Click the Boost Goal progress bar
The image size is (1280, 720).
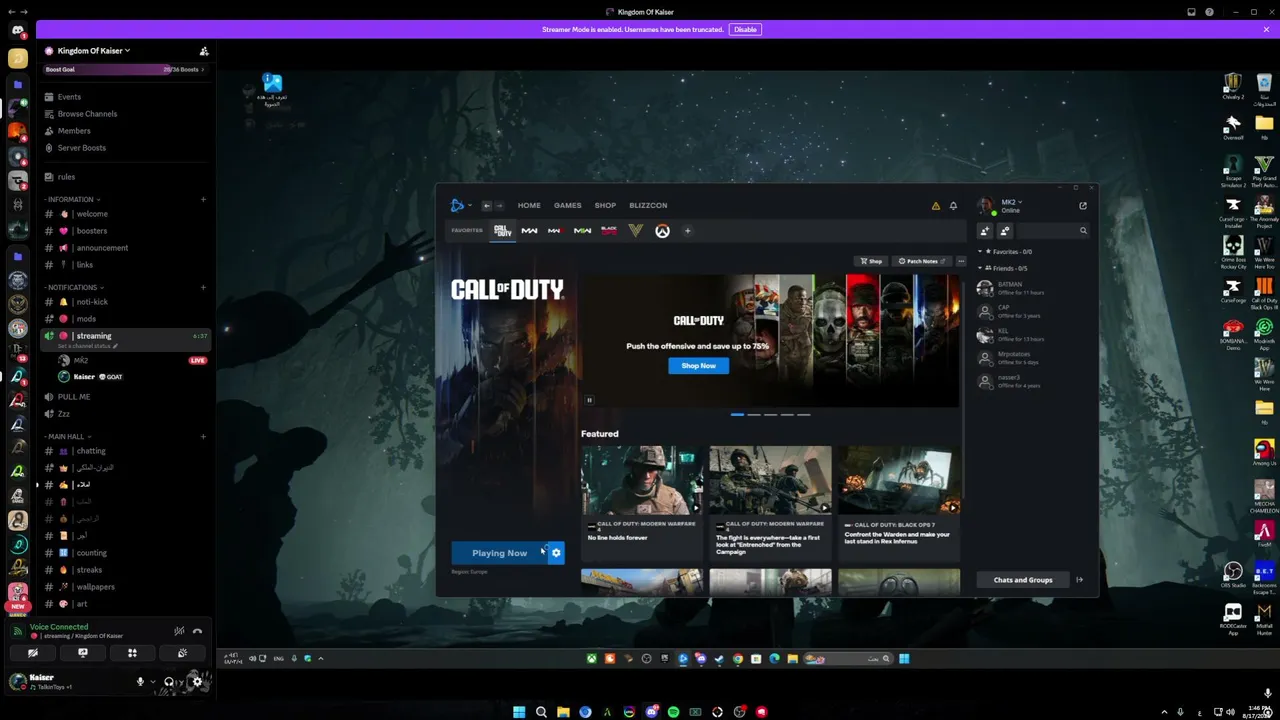pos(125,70)
